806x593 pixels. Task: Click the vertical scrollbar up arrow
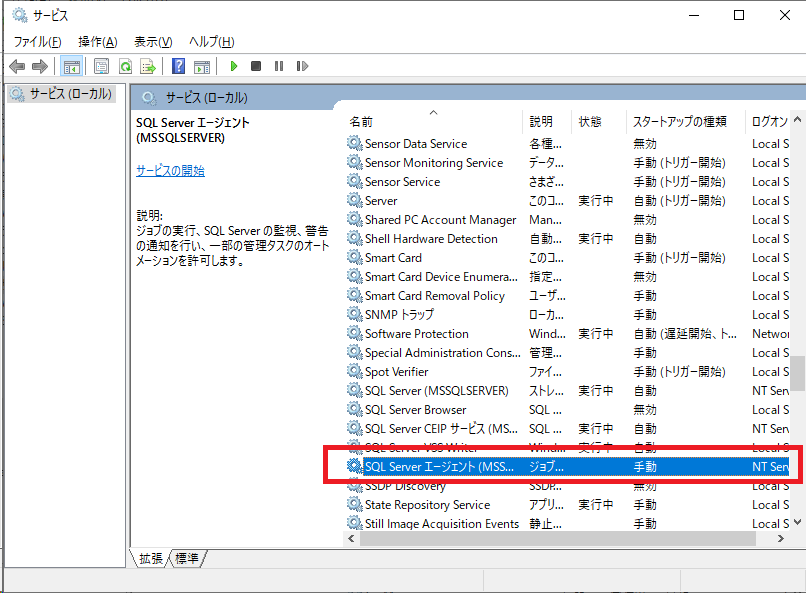(797, 119)
